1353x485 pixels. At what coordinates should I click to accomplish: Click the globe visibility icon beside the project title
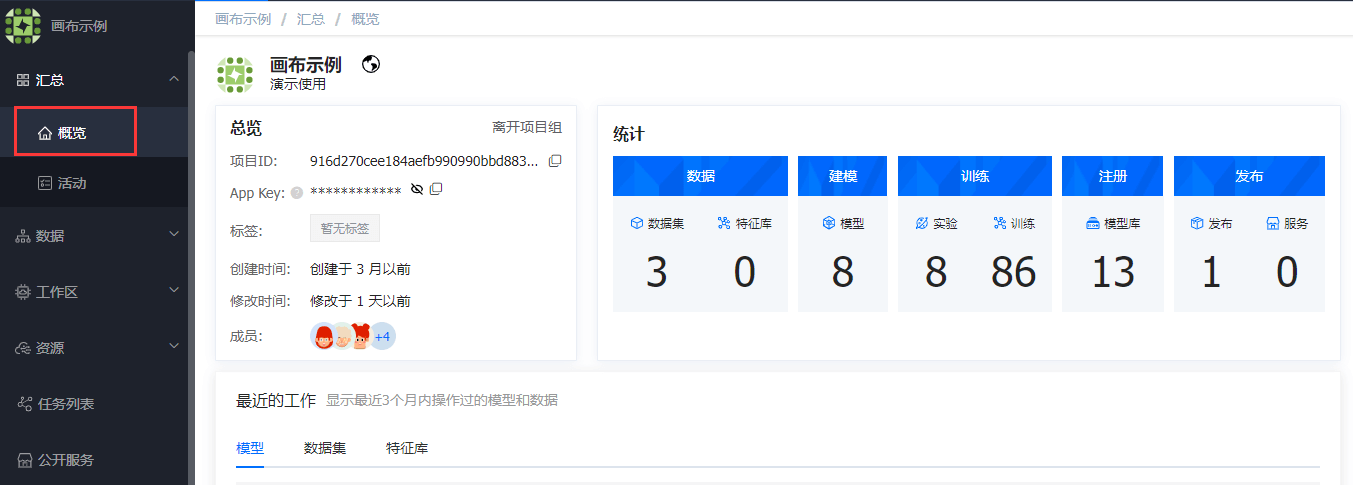coord(371,64)
